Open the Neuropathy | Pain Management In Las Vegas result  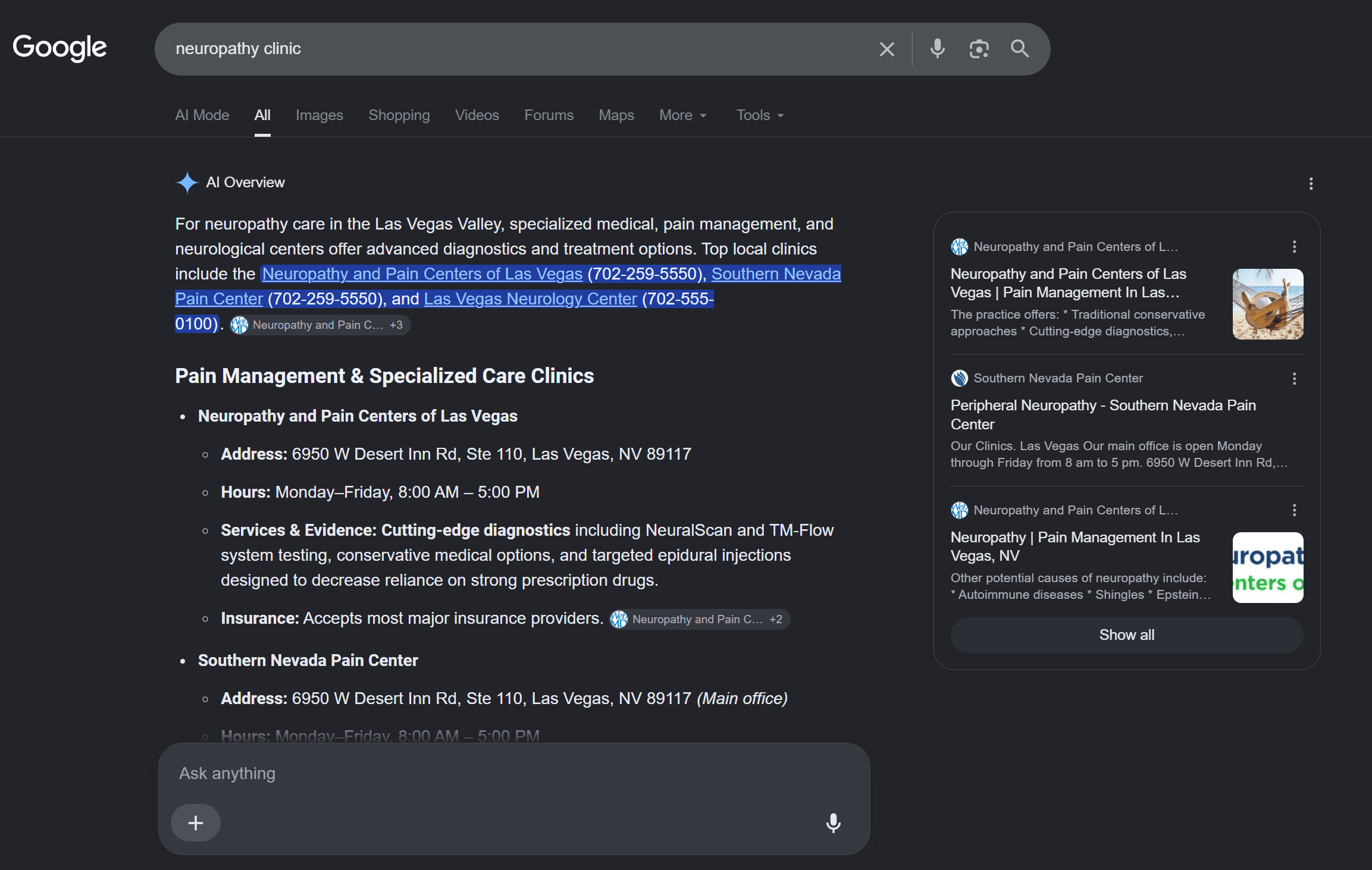coord(1075,547)
